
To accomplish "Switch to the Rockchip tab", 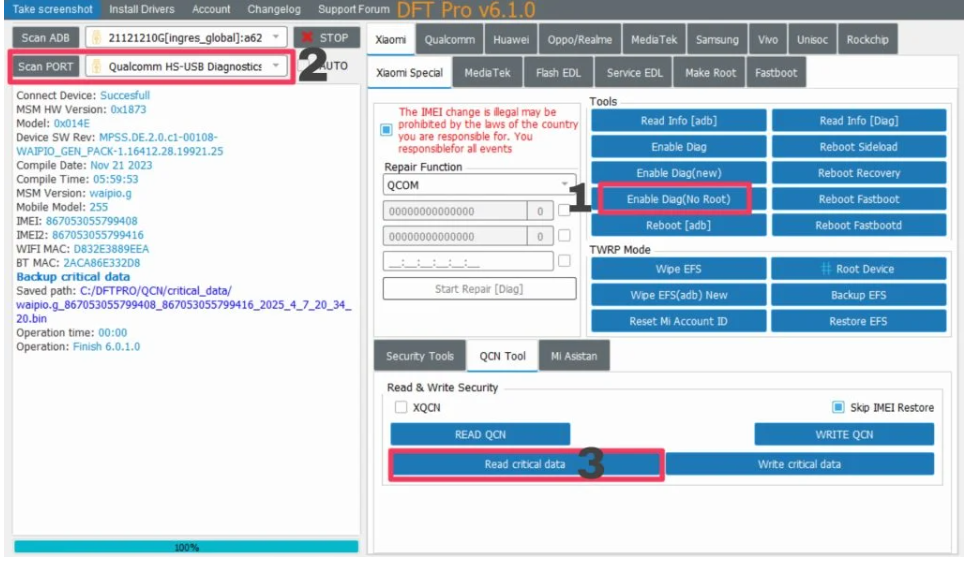I will [867, 40].
